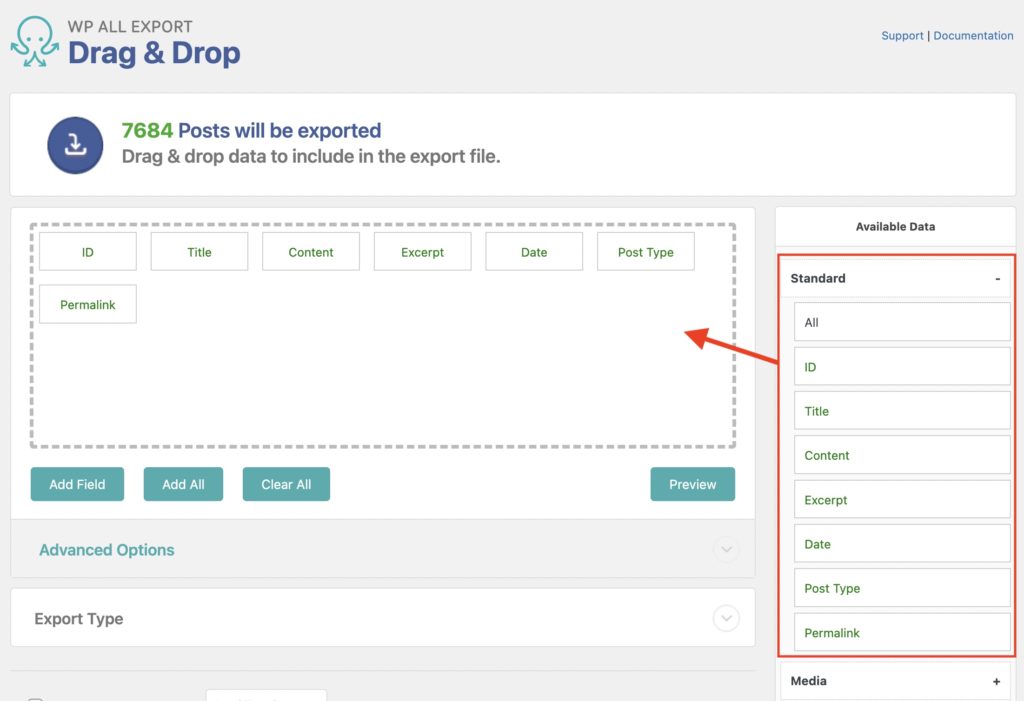1024x701 pixels.
Task: Click the Preview button
Action: pyautogui.click(x=693, y=484)
